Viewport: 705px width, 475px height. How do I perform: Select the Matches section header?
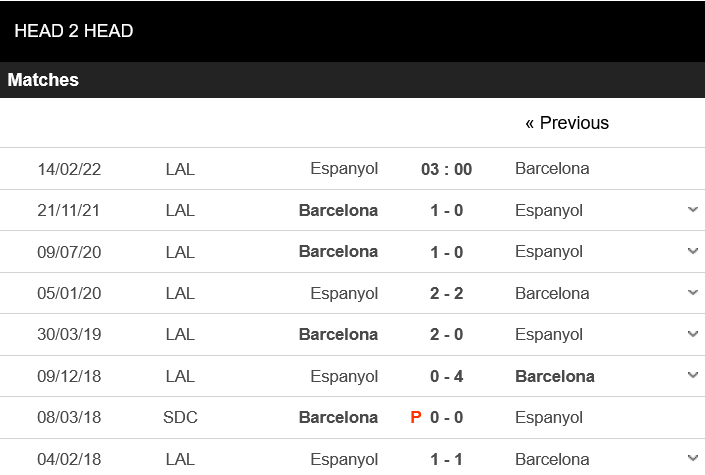coord(43,80)
